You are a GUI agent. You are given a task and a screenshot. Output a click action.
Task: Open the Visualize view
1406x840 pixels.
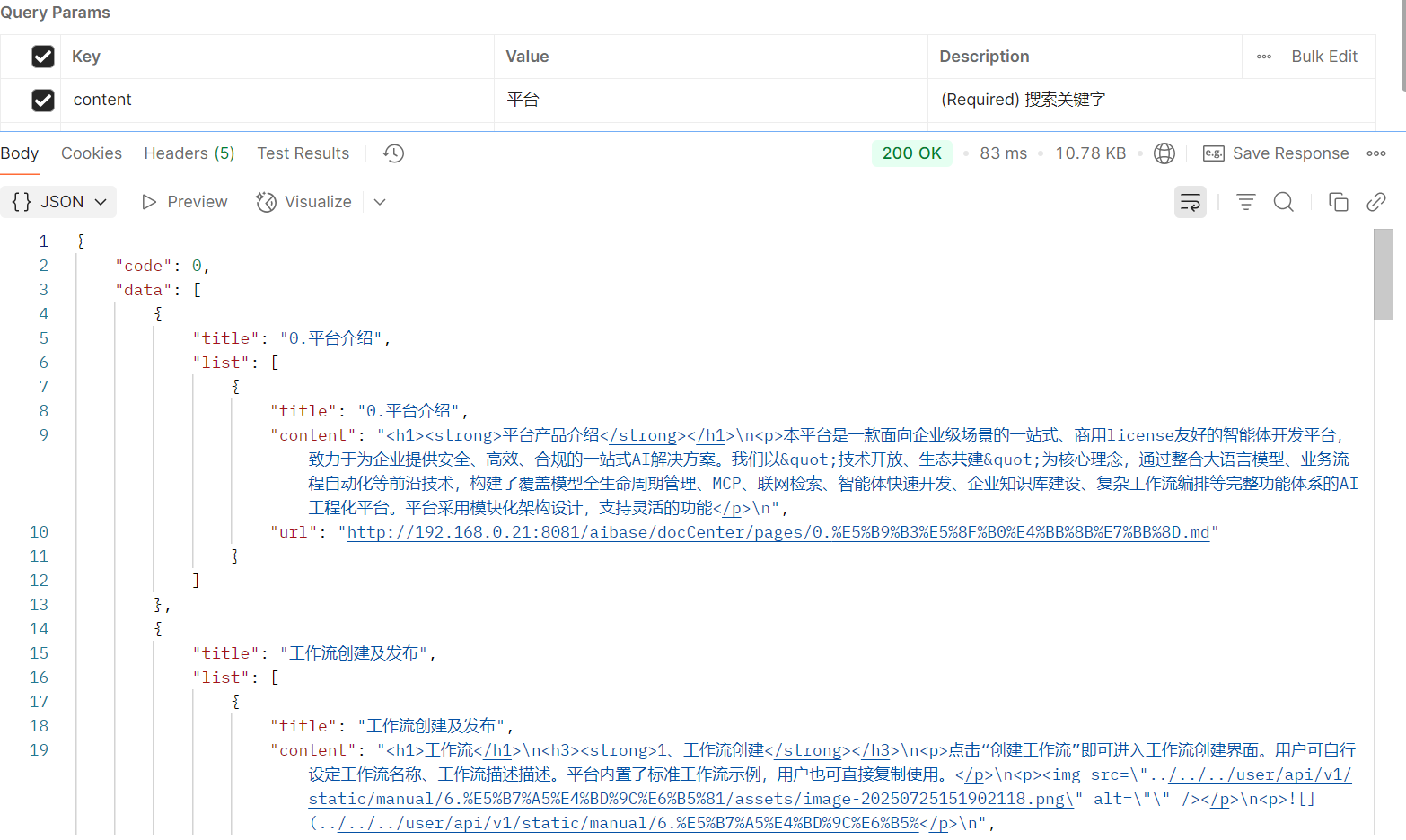point(303,202)
